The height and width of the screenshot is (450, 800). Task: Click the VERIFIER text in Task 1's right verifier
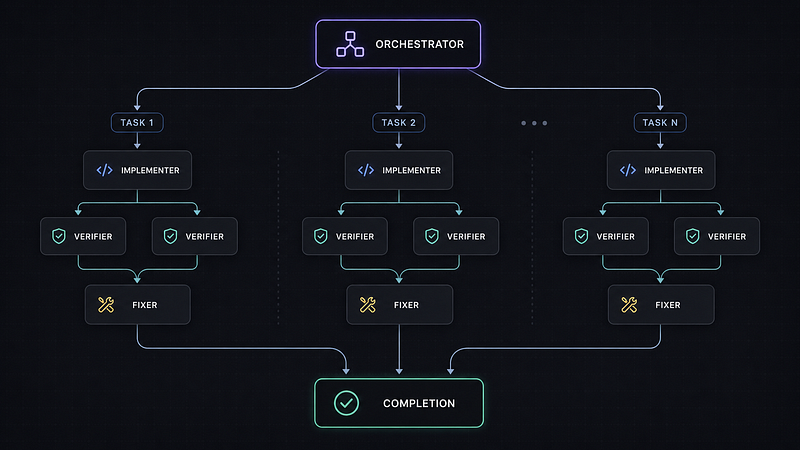pos(205,237)
